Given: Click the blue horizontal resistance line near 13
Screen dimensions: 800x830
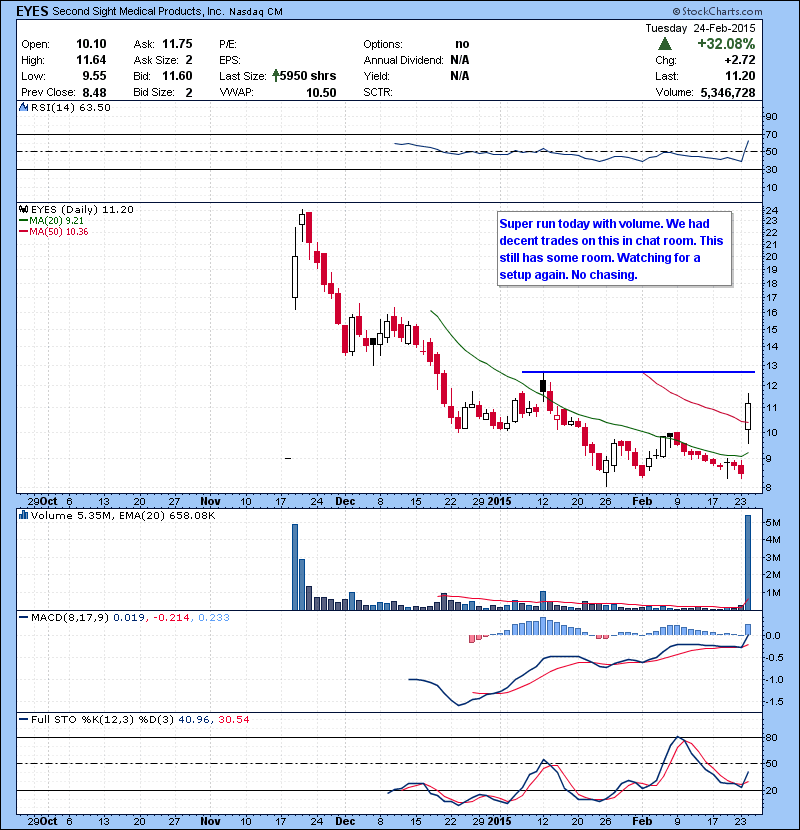Looking at the screenshot, I should point(638,372).
